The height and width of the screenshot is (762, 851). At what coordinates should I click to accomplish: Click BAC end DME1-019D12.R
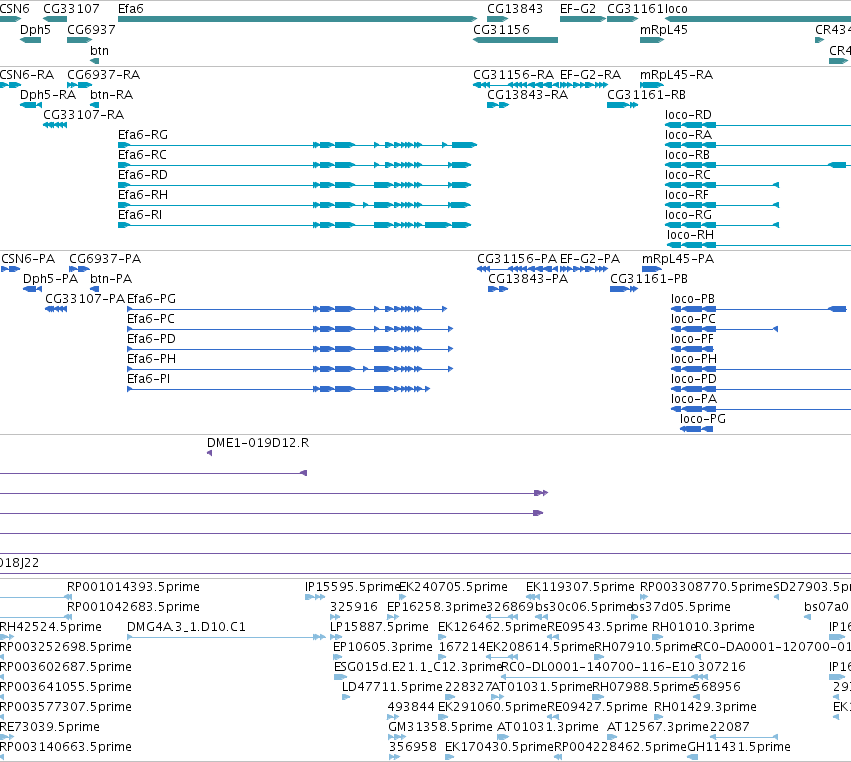point(258,443)
